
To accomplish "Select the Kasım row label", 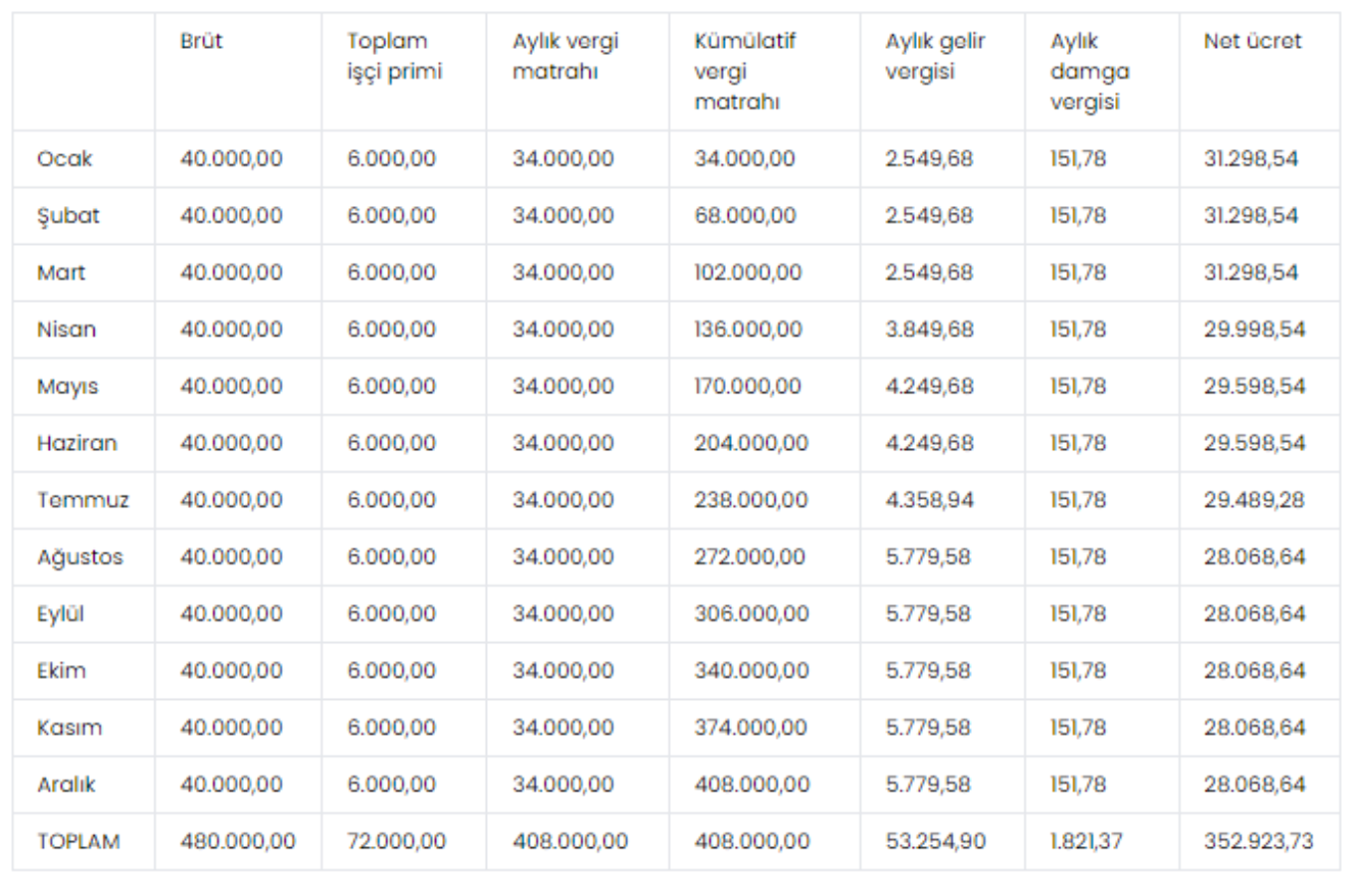I will pos(70,727).
